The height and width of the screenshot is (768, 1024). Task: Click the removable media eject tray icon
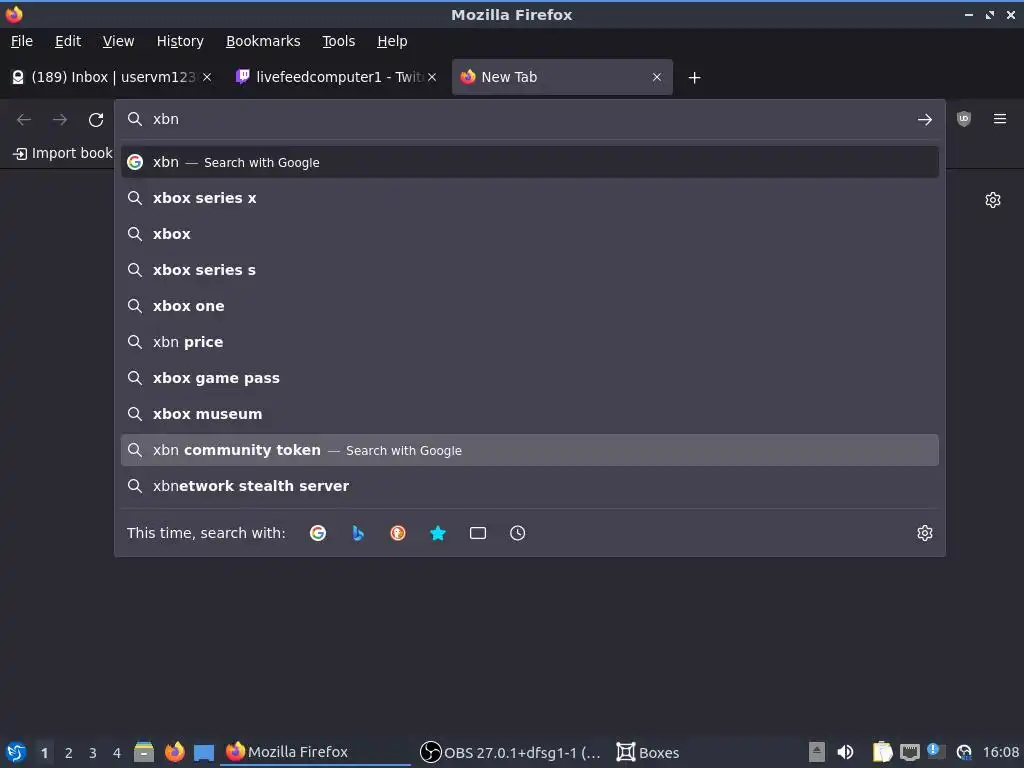tap(816, 752)
